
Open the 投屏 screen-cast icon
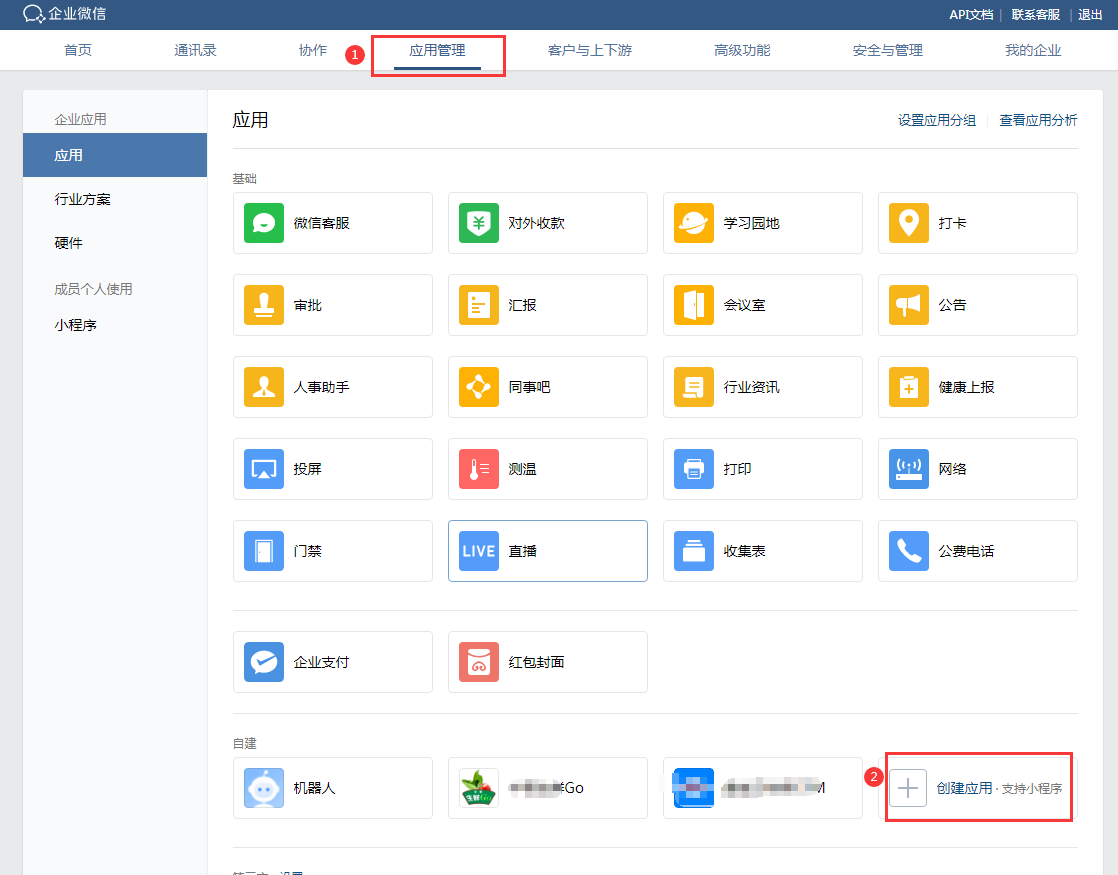point(264,469)
